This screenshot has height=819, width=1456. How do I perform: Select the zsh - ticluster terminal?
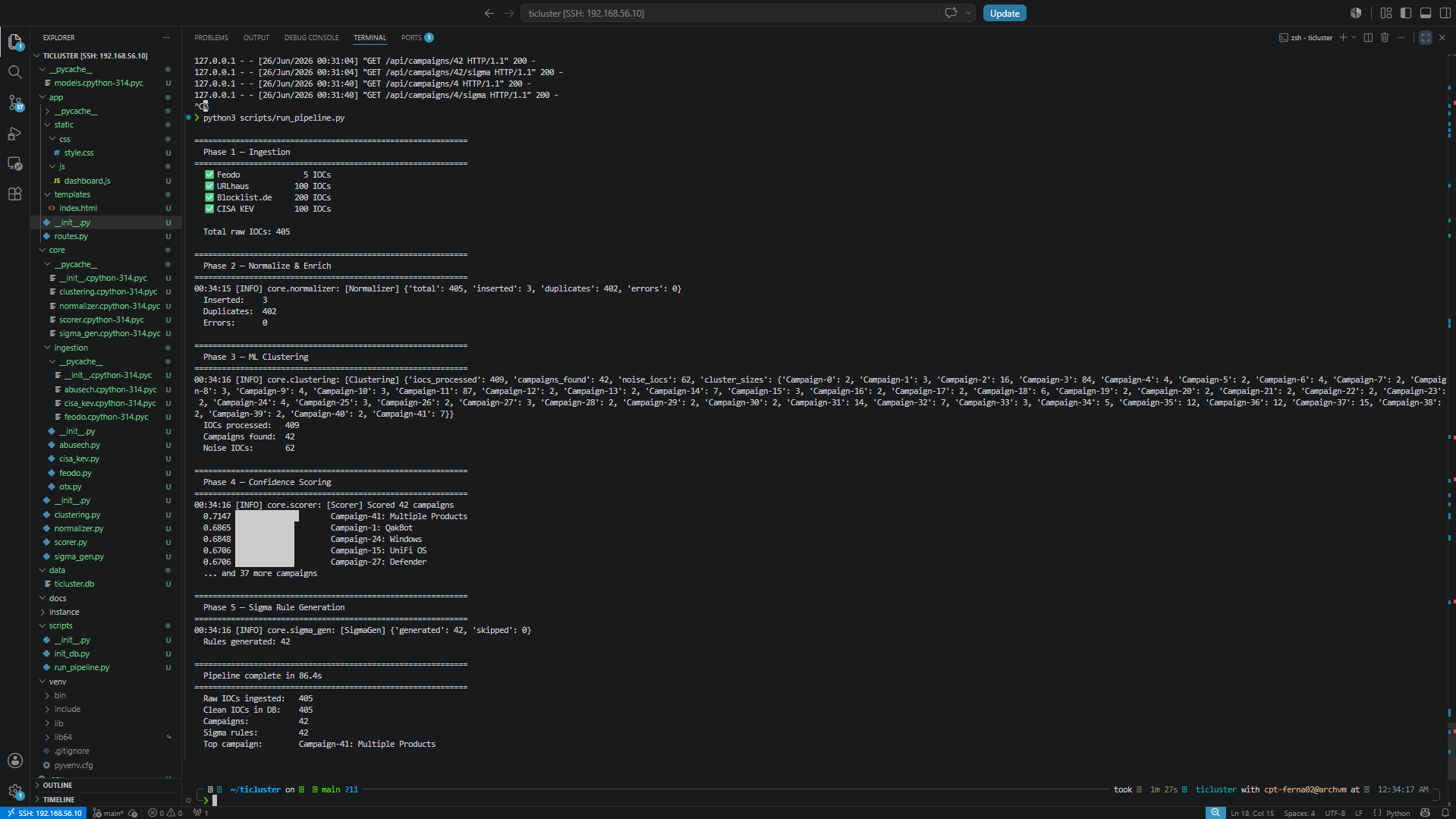tap(1306, 37)
